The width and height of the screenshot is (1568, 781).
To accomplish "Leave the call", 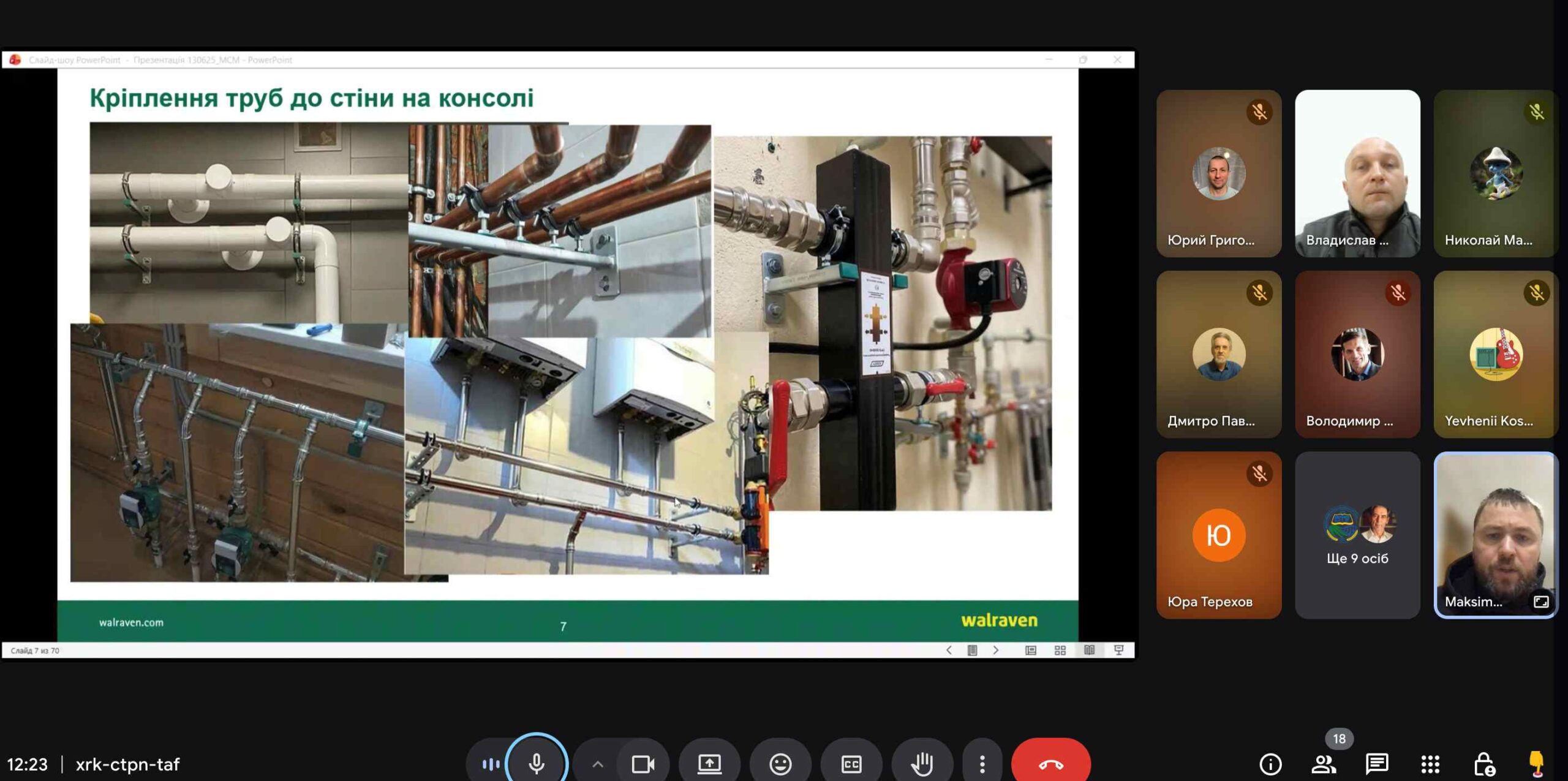I will [1050, 764].
